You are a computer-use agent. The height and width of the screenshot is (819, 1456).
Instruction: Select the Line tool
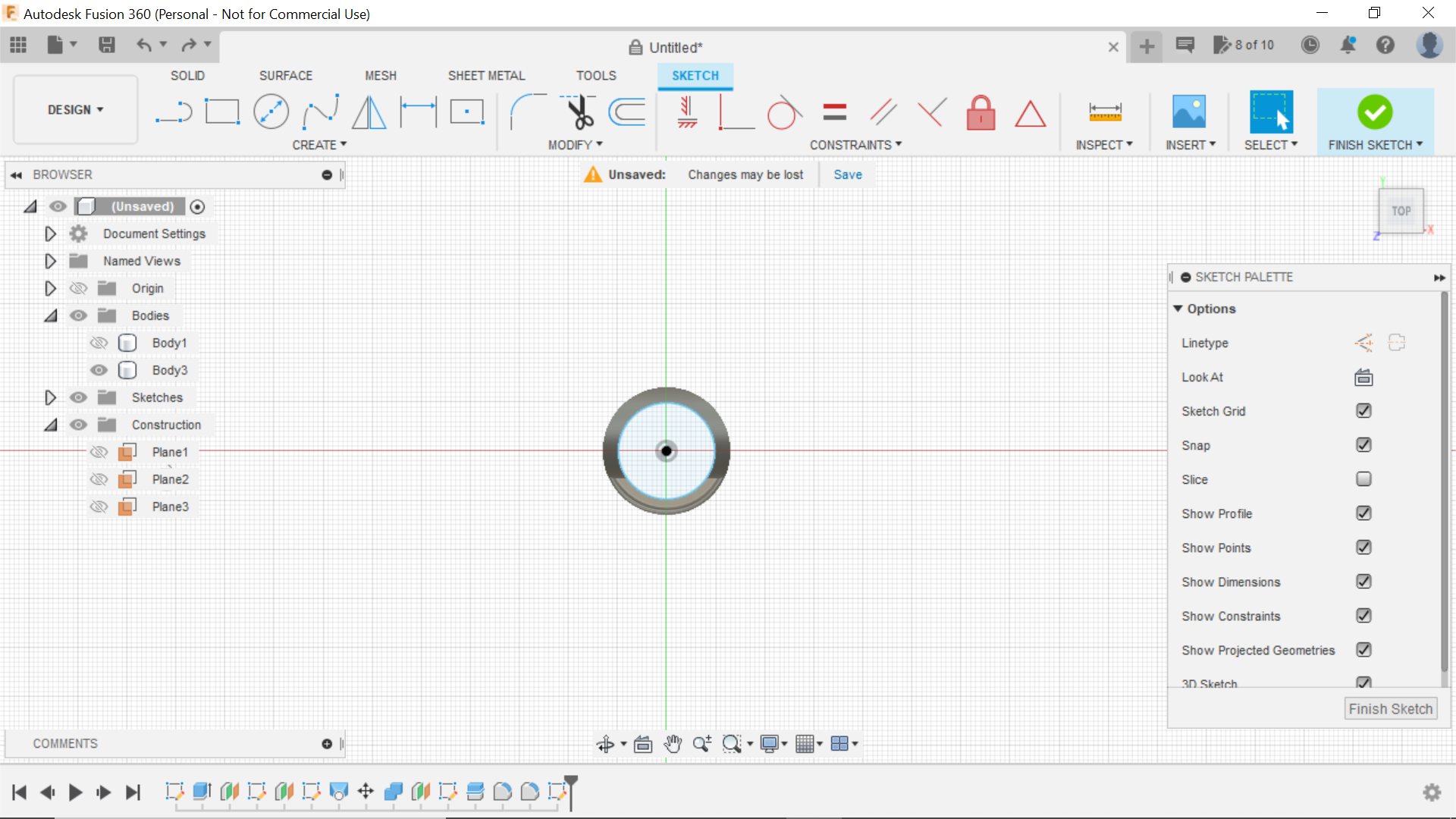coord(173,111)
